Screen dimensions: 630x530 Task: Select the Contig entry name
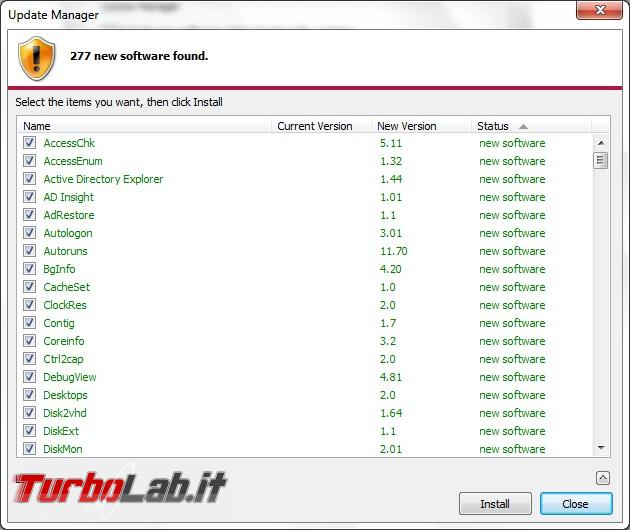(x=59, y=323)
